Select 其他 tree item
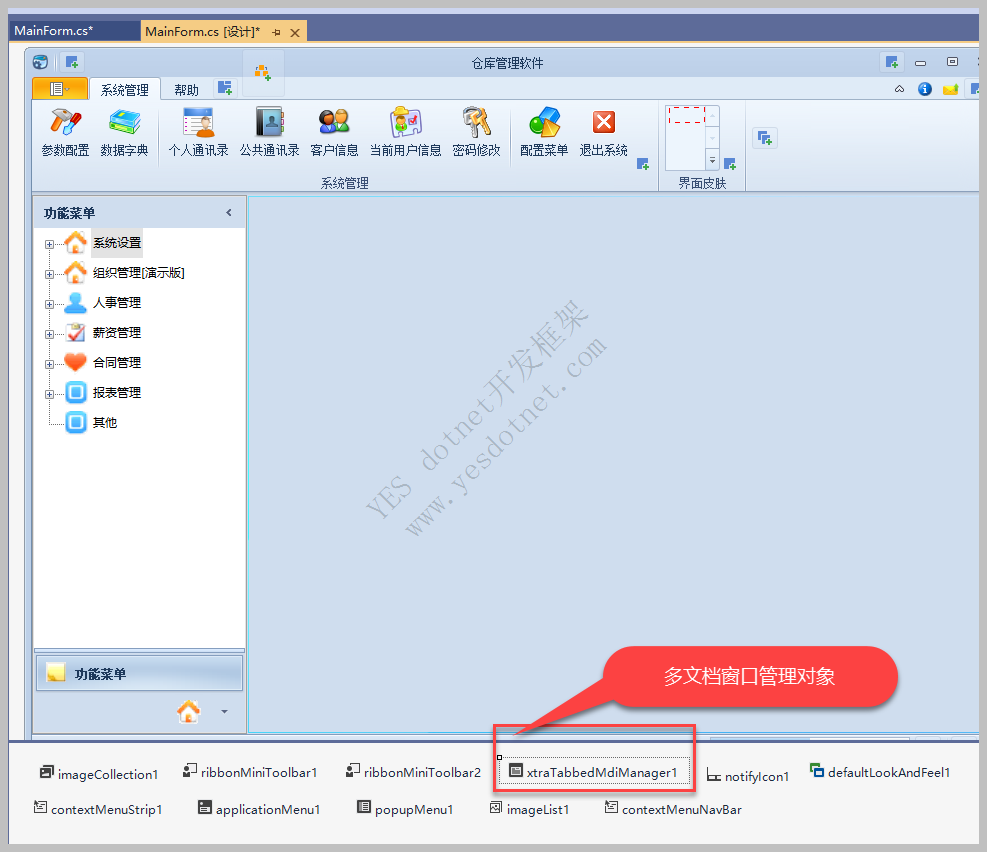Viewport: 987px width, 852px height. [104, 423]
